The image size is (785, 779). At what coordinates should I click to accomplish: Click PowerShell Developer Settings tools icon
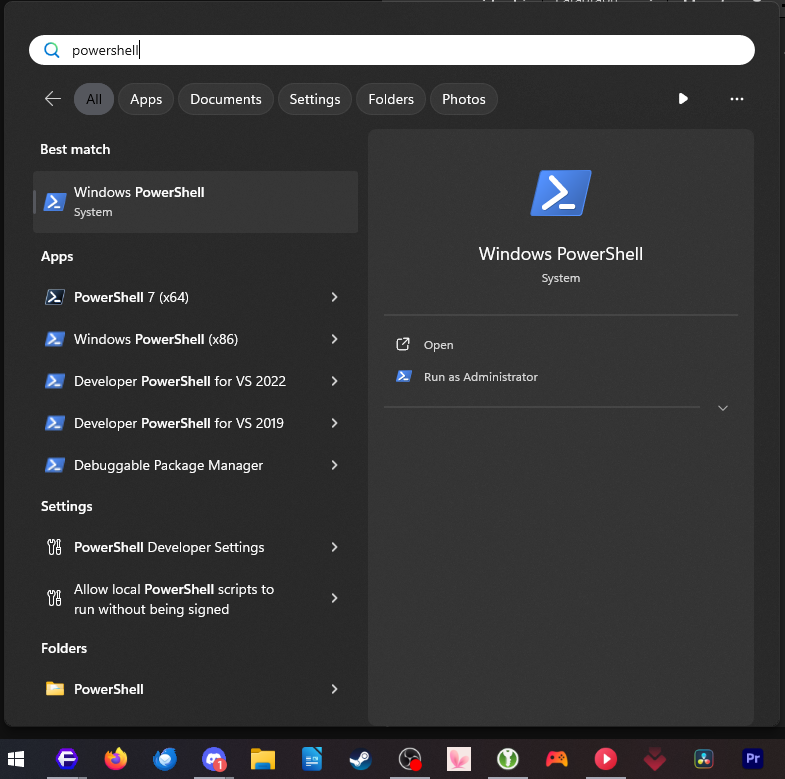coord(54,547)
